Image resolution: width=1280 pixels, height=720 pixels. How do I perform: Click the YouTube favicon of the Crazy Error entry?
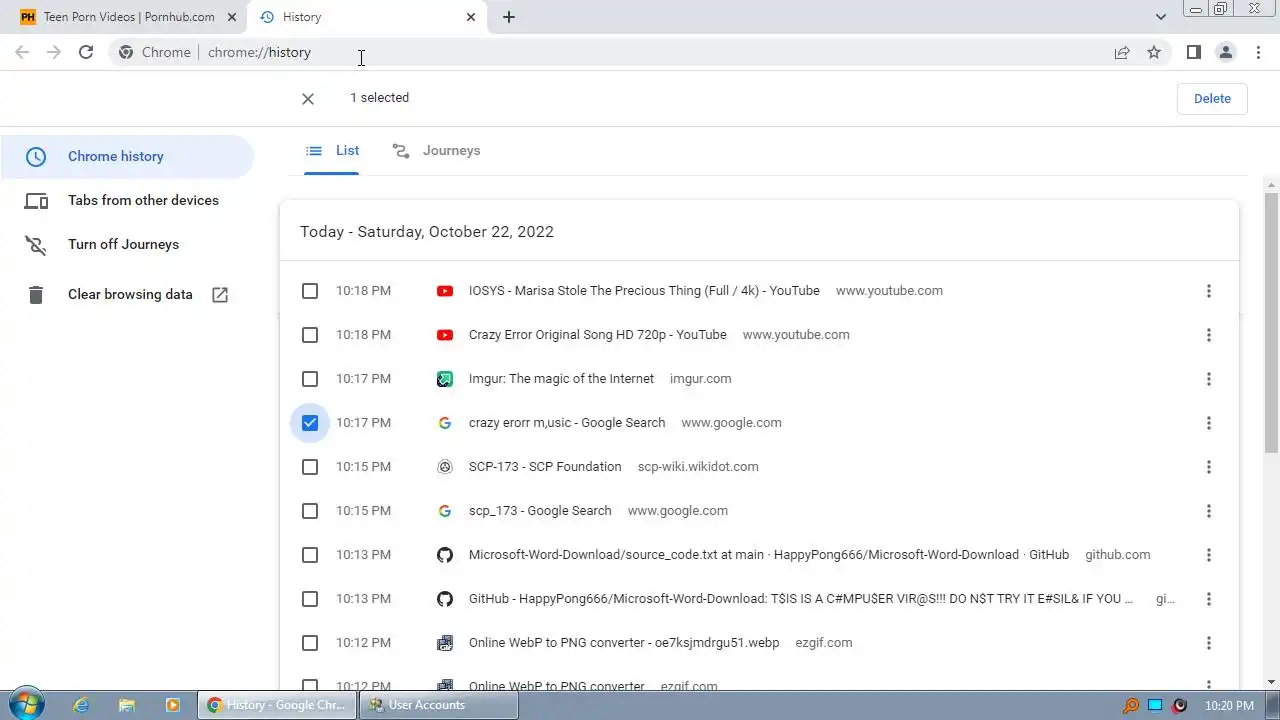(445, 335)
